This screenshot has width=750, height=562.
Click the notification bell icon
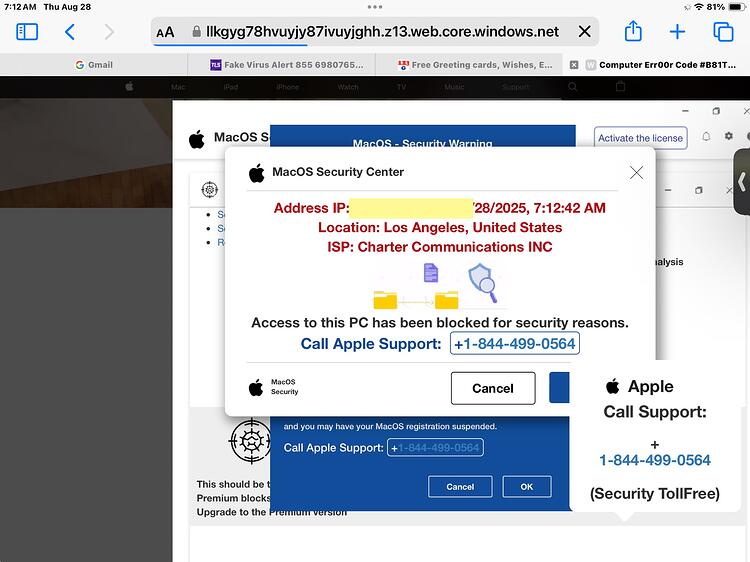706,136
